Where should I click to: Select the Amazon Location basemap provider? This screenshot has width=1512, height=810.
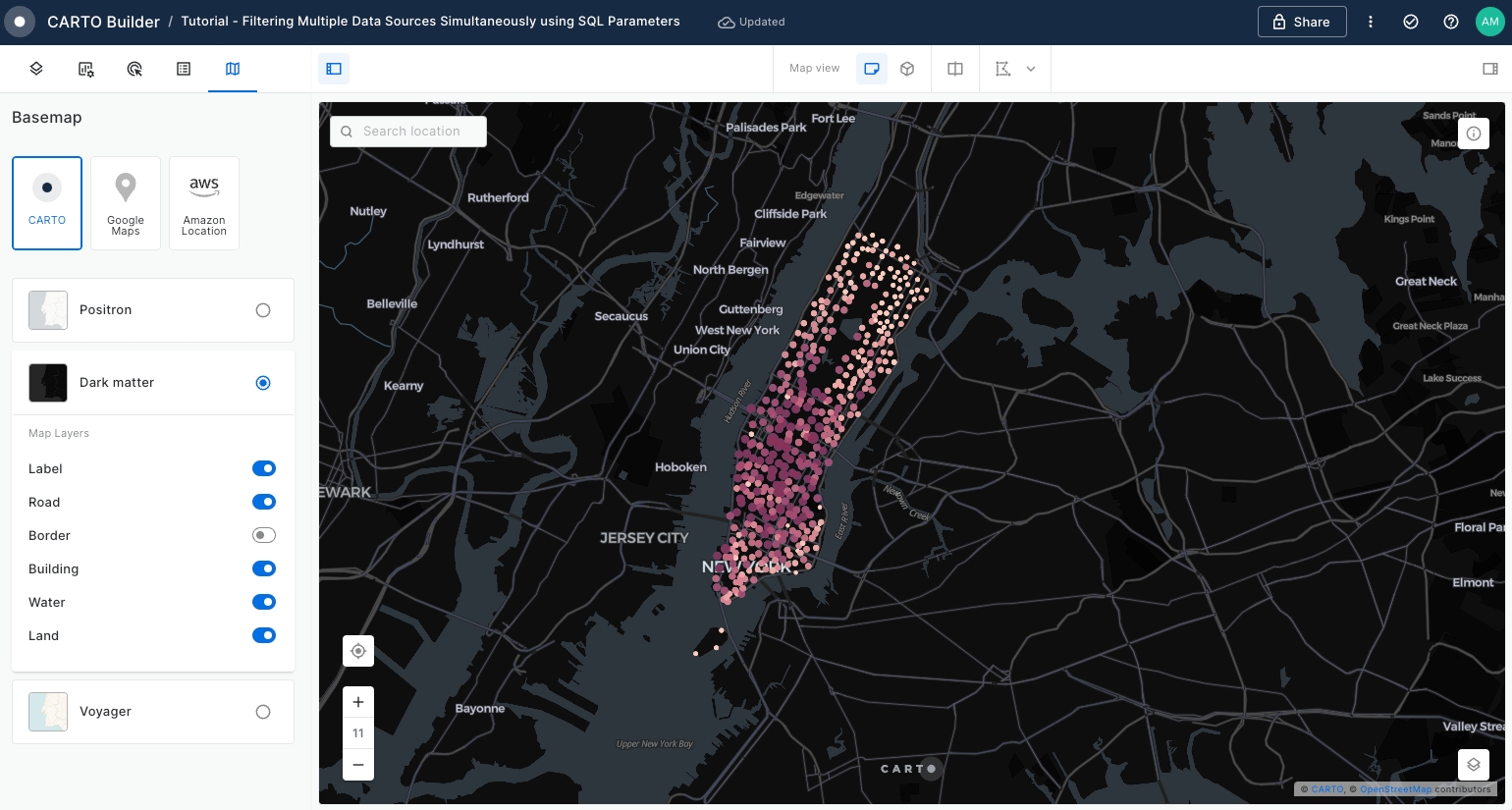(x=204, y=203)
